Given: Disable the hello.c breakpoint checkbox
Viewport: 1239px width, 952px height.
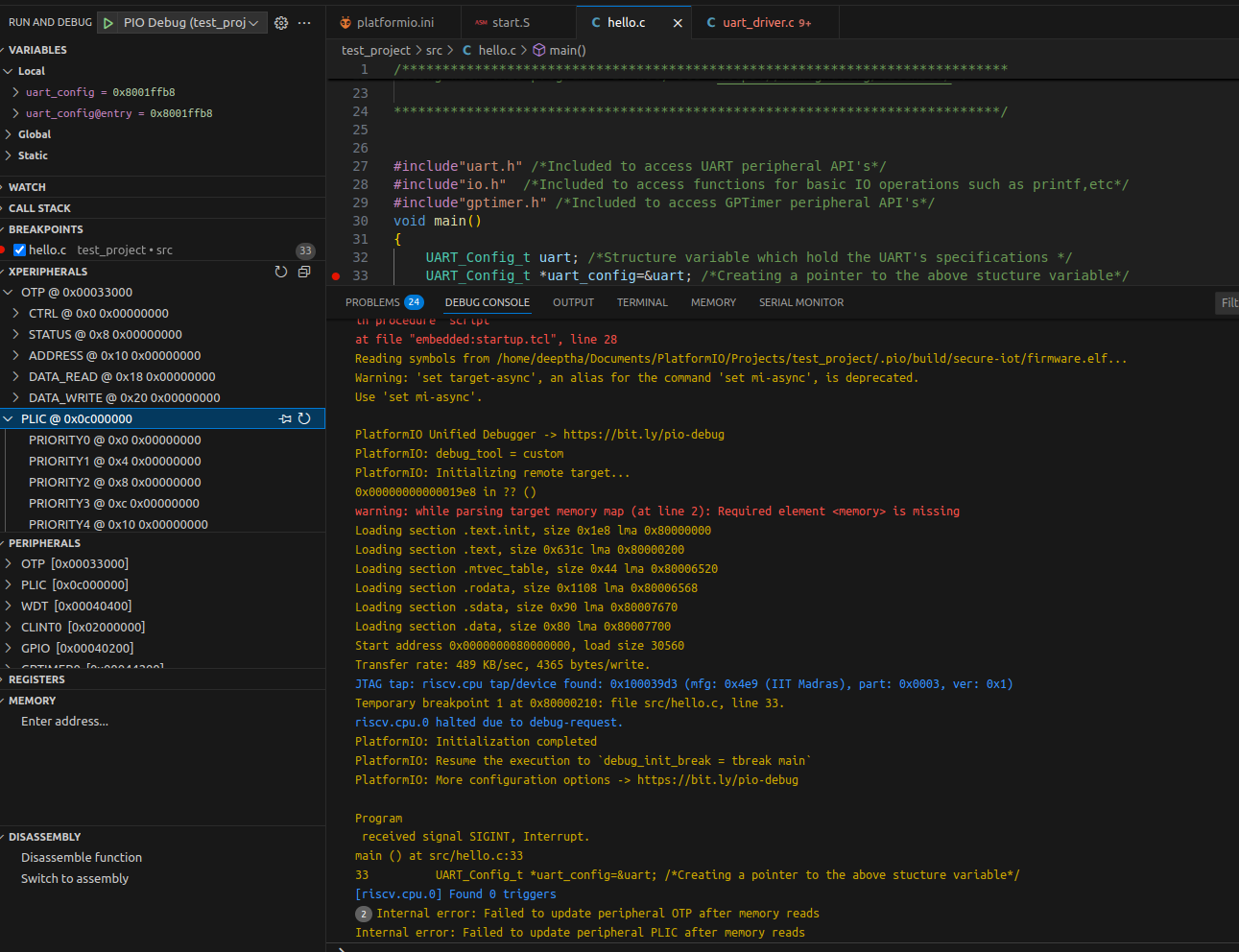Looking at the screenshot, I should tap(19, 250).
